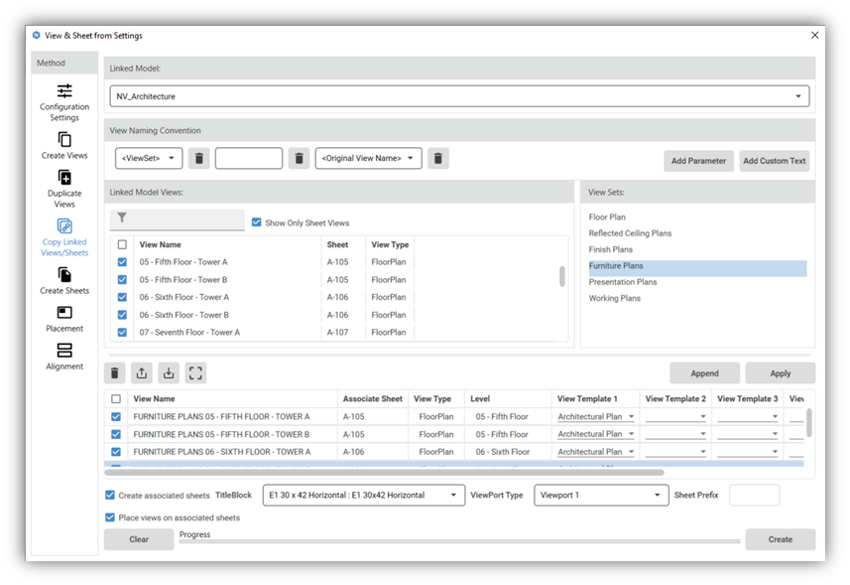Screen dimensions: 850x585
Task: Click horizontal scrollbar under the lower table
Action: tap(384, 472)
